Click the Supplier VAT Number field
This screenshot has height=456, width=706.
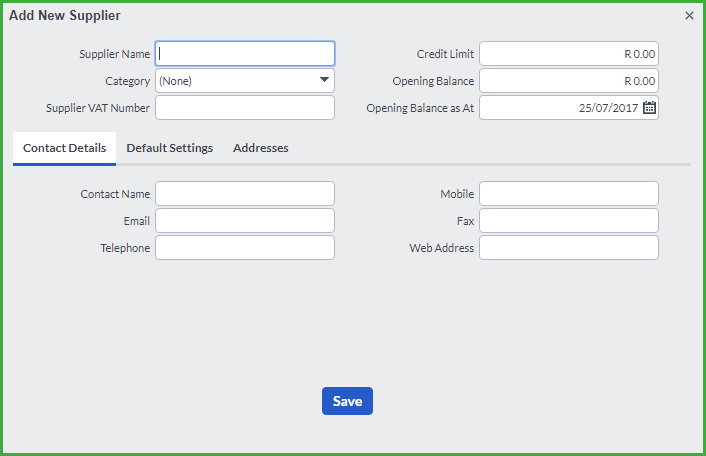245,108
